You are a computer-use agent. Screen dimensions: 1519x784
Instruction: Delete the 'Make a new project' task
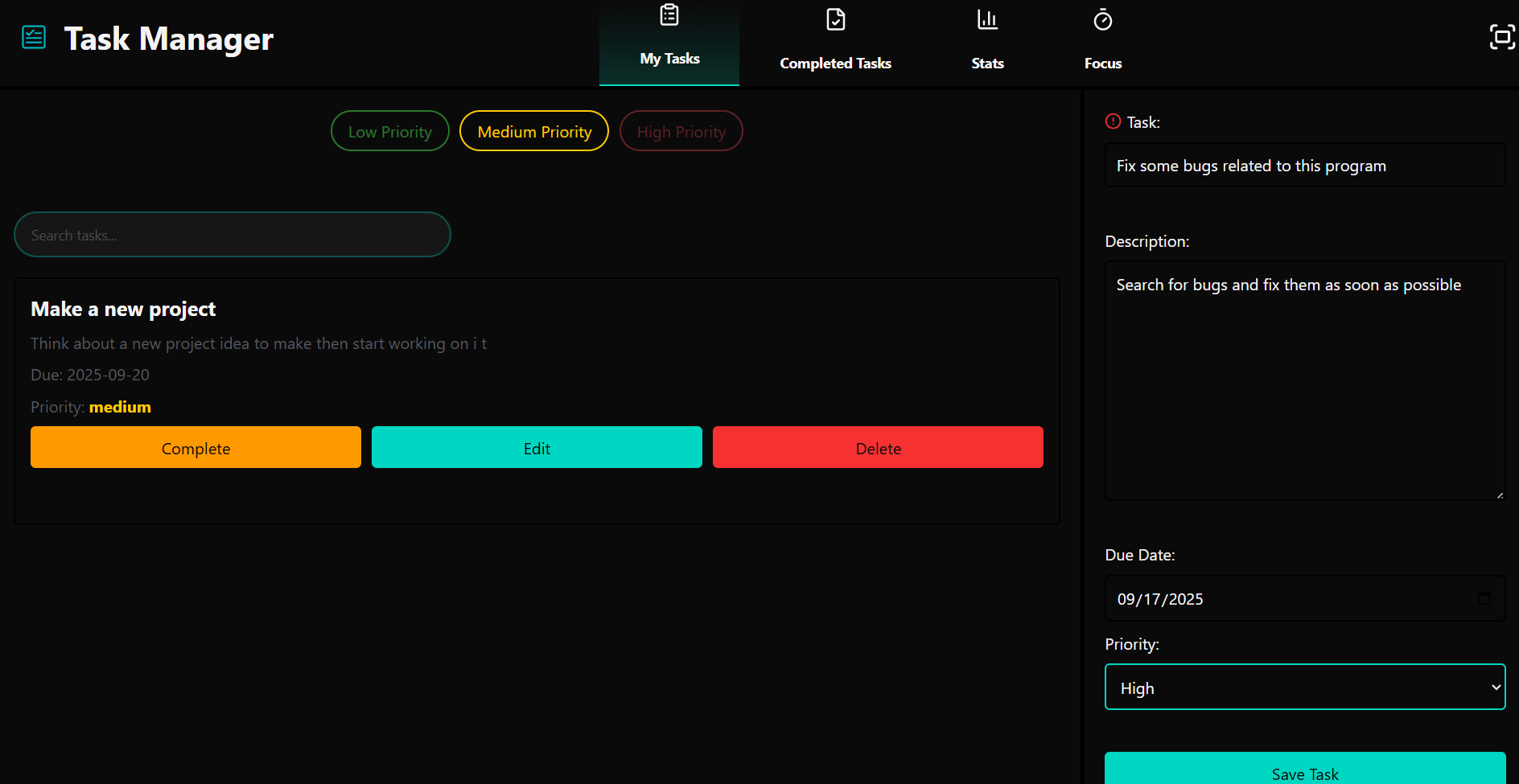click(878, 448)
